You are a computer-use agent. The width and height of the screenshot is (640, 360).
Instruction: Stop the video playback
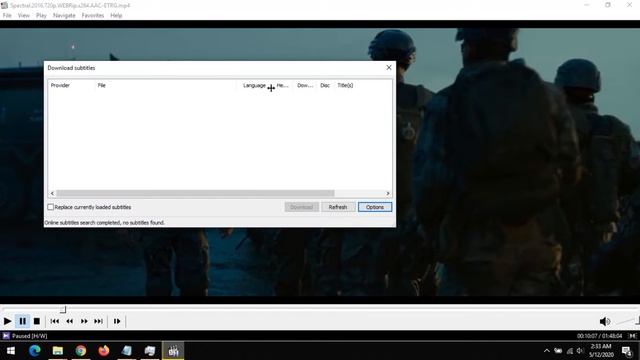pyautogui.click(x=37, y=321)
